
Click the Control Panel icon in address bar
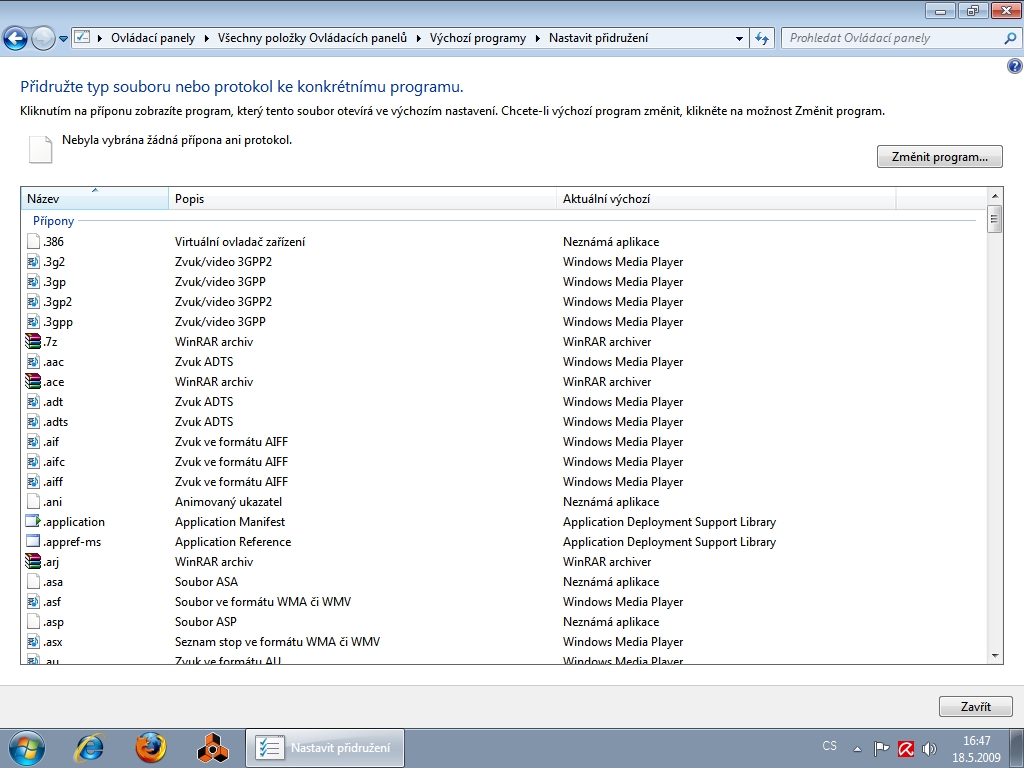tap(82, 37)
